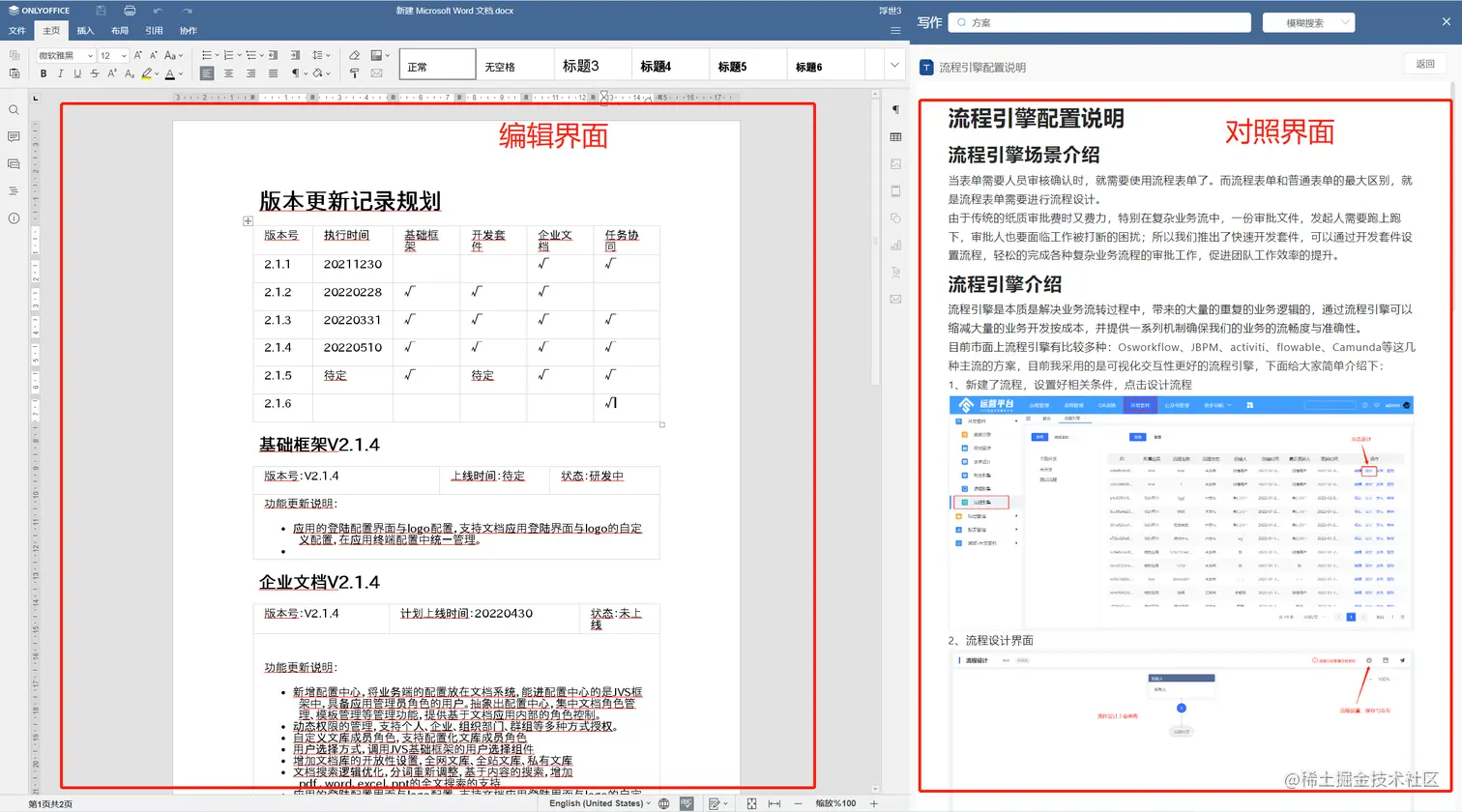This screenshot has height=812, width=1462.
Task: Click the Paste icon in the toolbar
Action: coord(14,73)
